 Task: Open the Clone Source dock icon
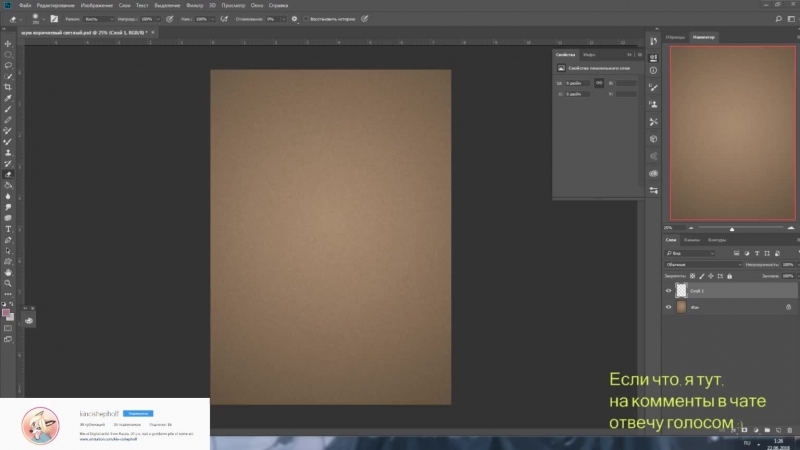pyautogui.click(x=653, y=104)
